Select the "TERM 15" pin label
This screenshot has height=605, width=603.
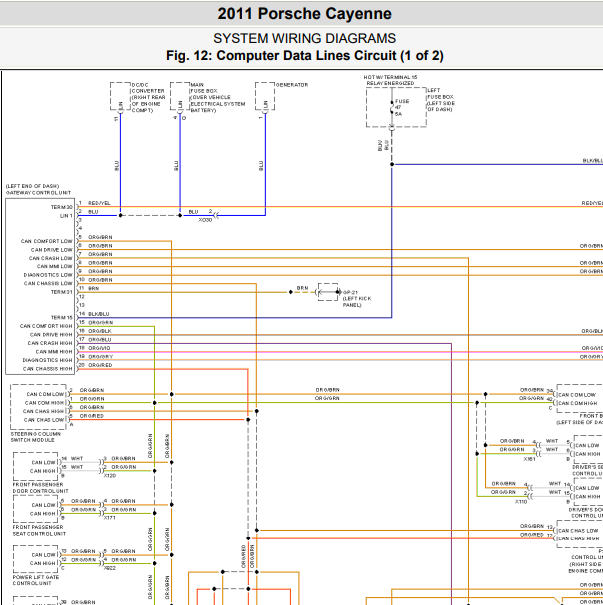(62, 318)
